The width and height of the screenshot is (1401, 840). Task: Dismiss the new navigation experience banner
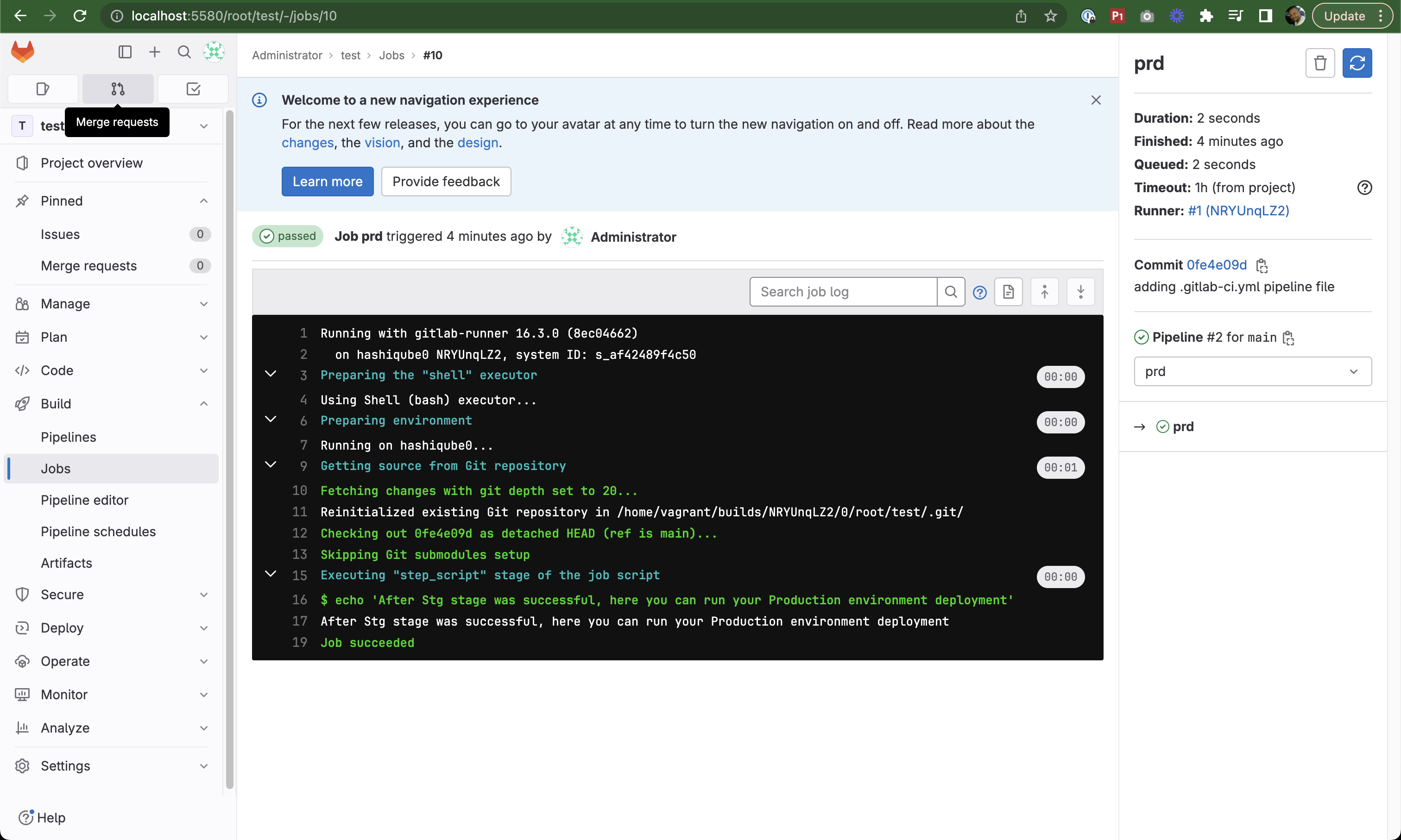click(x=1096, y=100)
